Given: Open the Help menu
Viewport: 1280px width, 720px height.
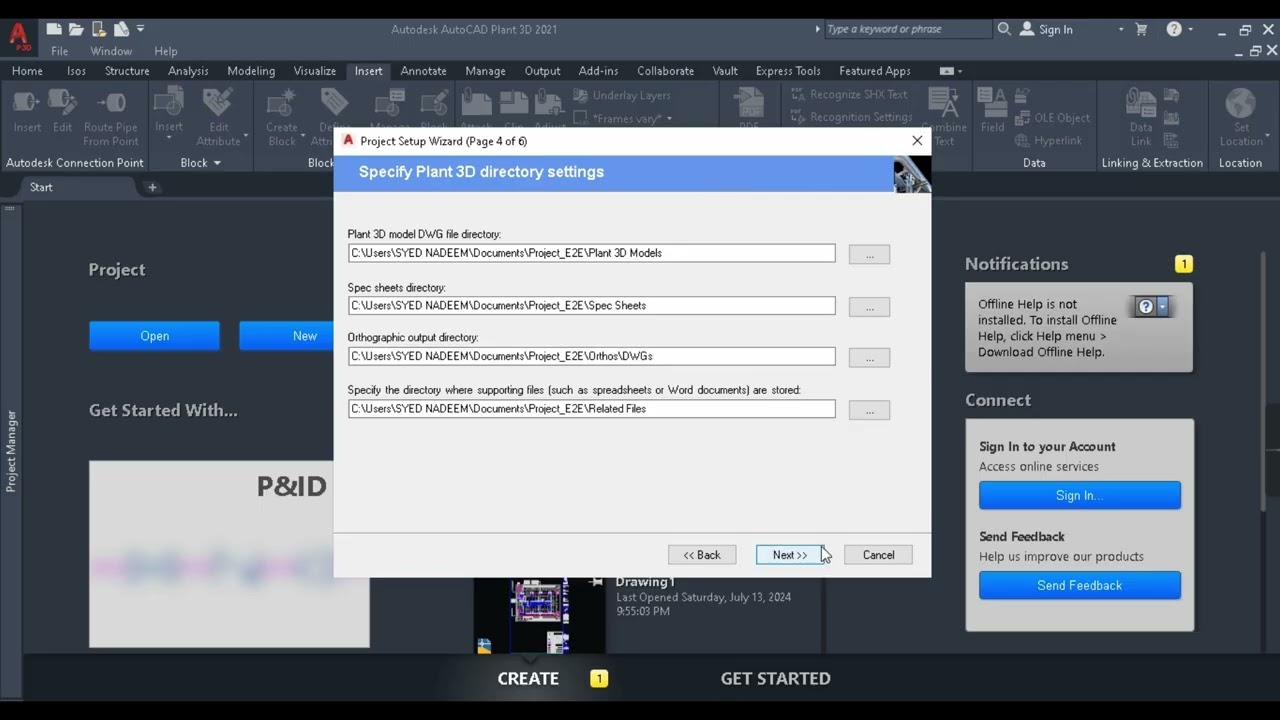Looking at the screenshot, I should 166,51.
